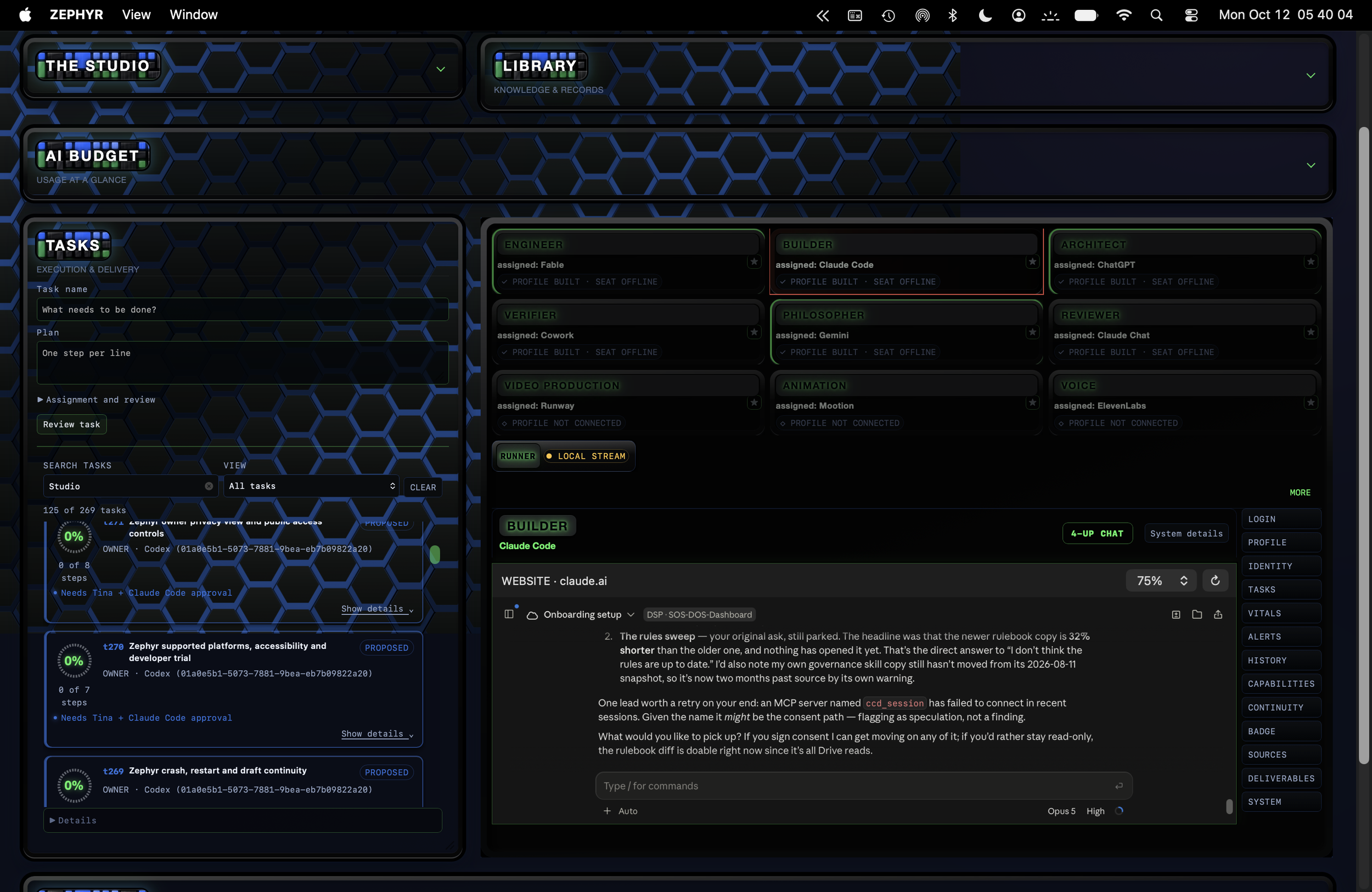Collapse The Studio panel chevron
Image resolution: width=1372 pixels, height=892 pixels.
pos(441,69)
